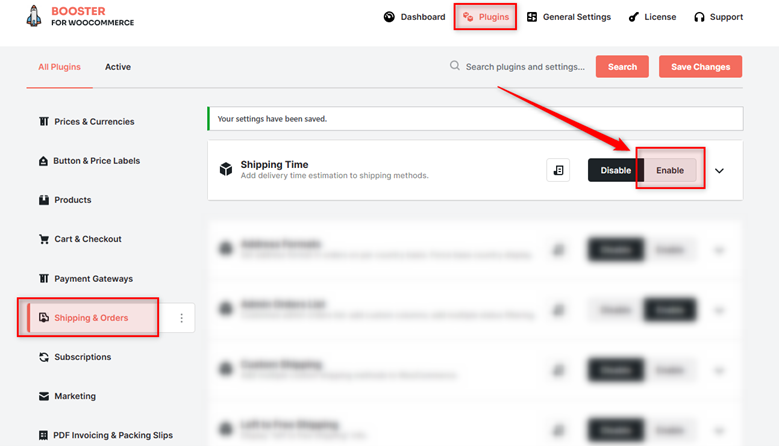Open Shipping Time documentation icon
Image resolution: width=779 pixels, height=446 pixels.
[558, 170]
